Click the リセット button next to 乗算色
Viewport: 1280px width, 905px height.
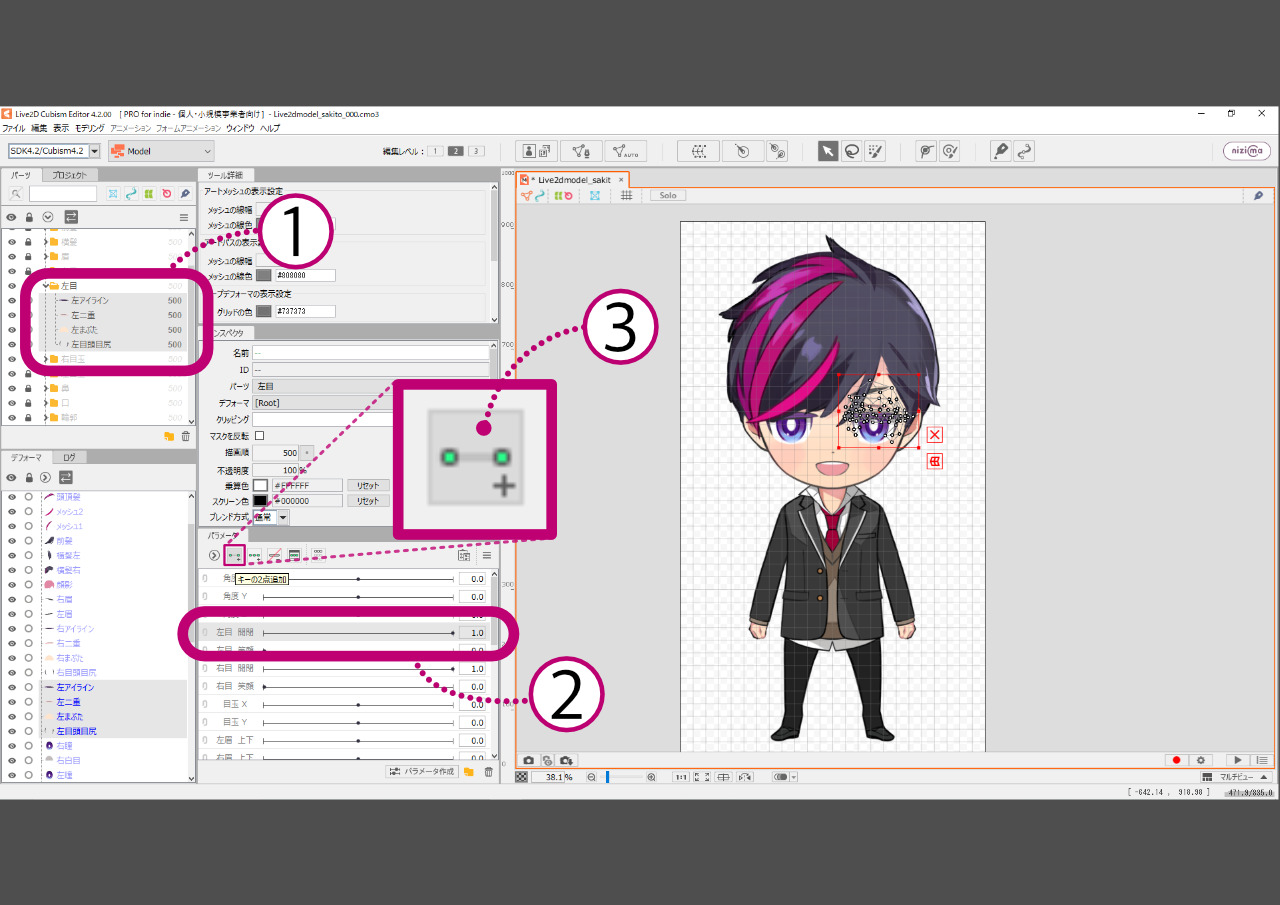[x=368, y=485]
